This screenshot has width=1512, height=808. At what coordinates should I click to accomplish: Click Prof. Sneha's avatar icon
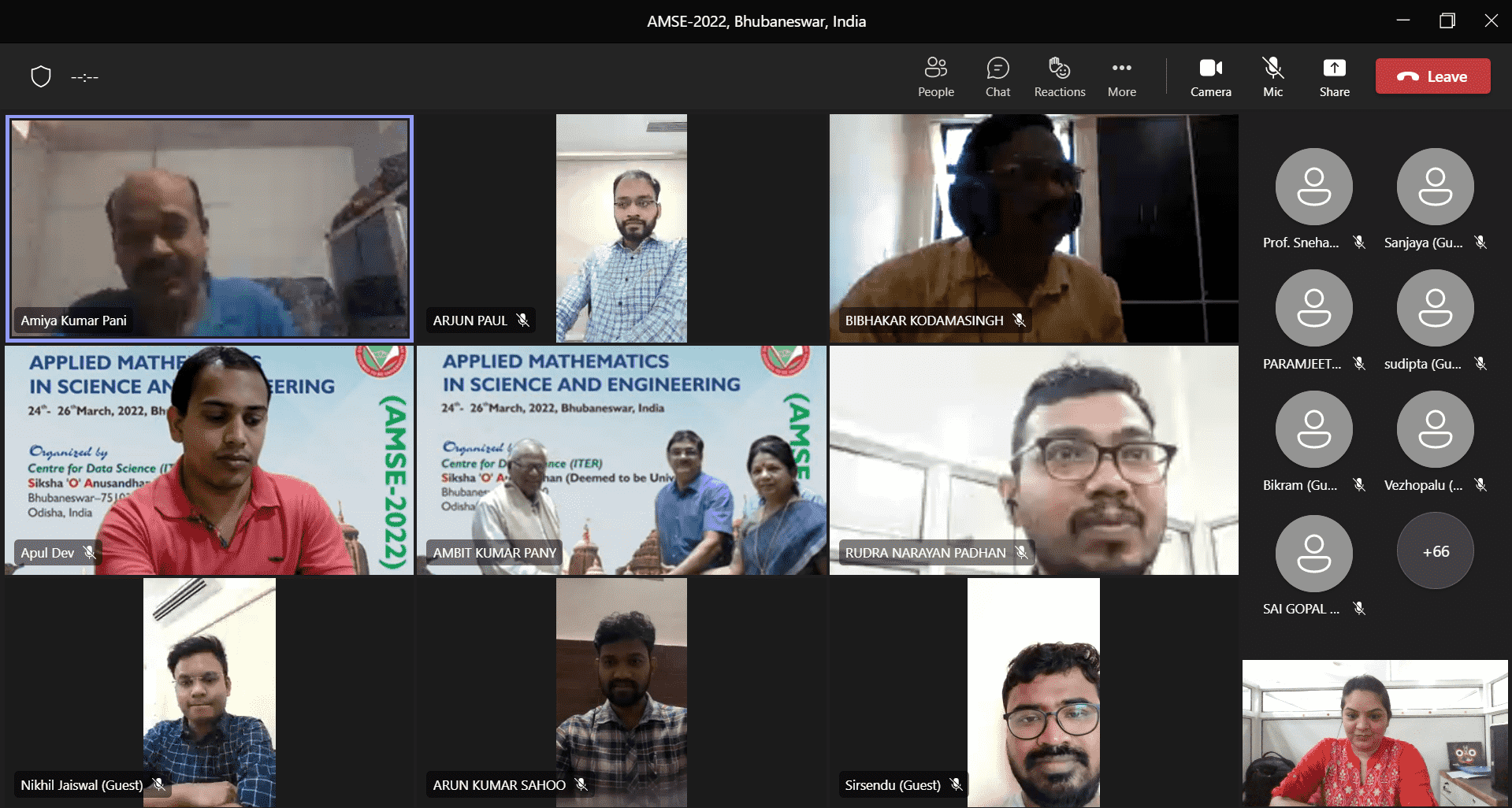[x=1313, y=187]
